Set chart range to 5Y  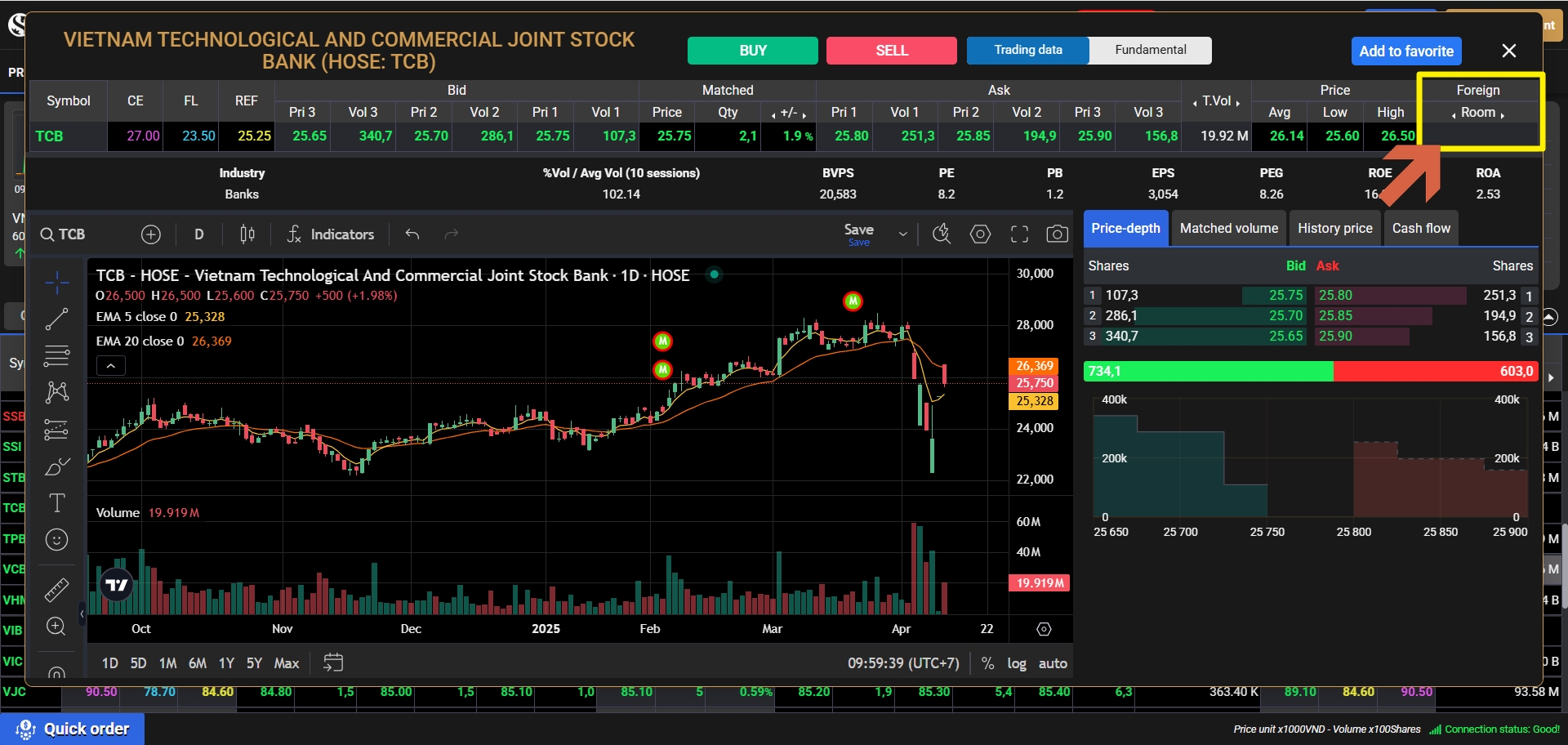(x=254, y=663)
